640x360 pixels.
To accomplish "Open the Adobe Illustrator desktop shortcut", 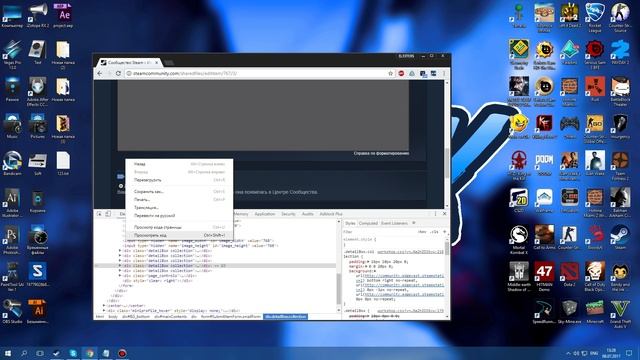I will click(12, 202).
